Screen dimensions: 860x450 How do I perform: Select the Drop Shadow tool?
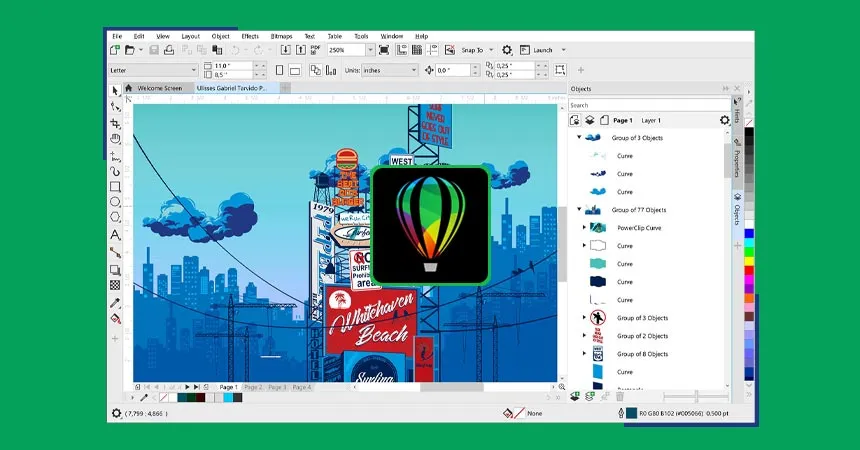(115, 270)
